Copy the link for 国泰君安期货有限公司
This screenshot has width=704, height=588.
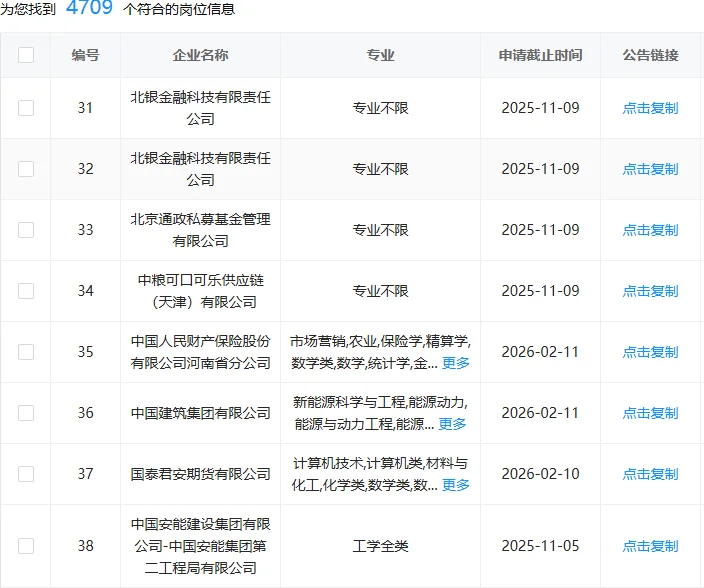[x=650, y=474]
